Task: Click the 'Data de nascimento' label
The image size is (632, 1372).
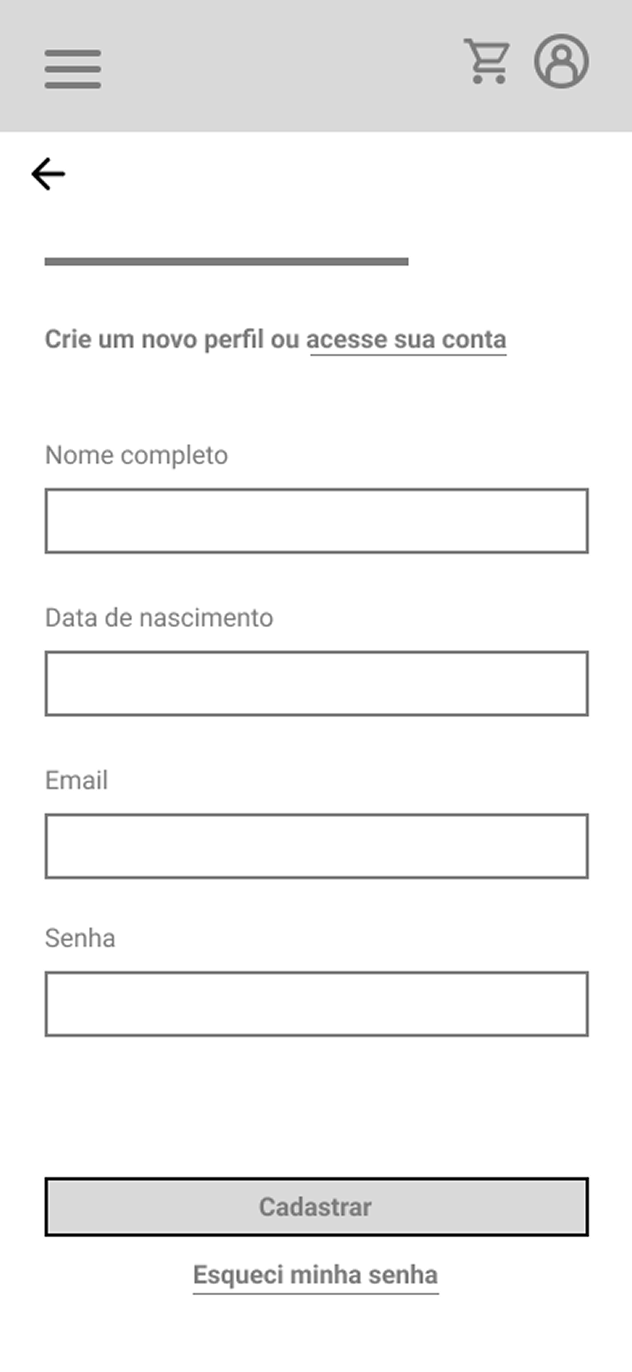Action: [158, 617]
